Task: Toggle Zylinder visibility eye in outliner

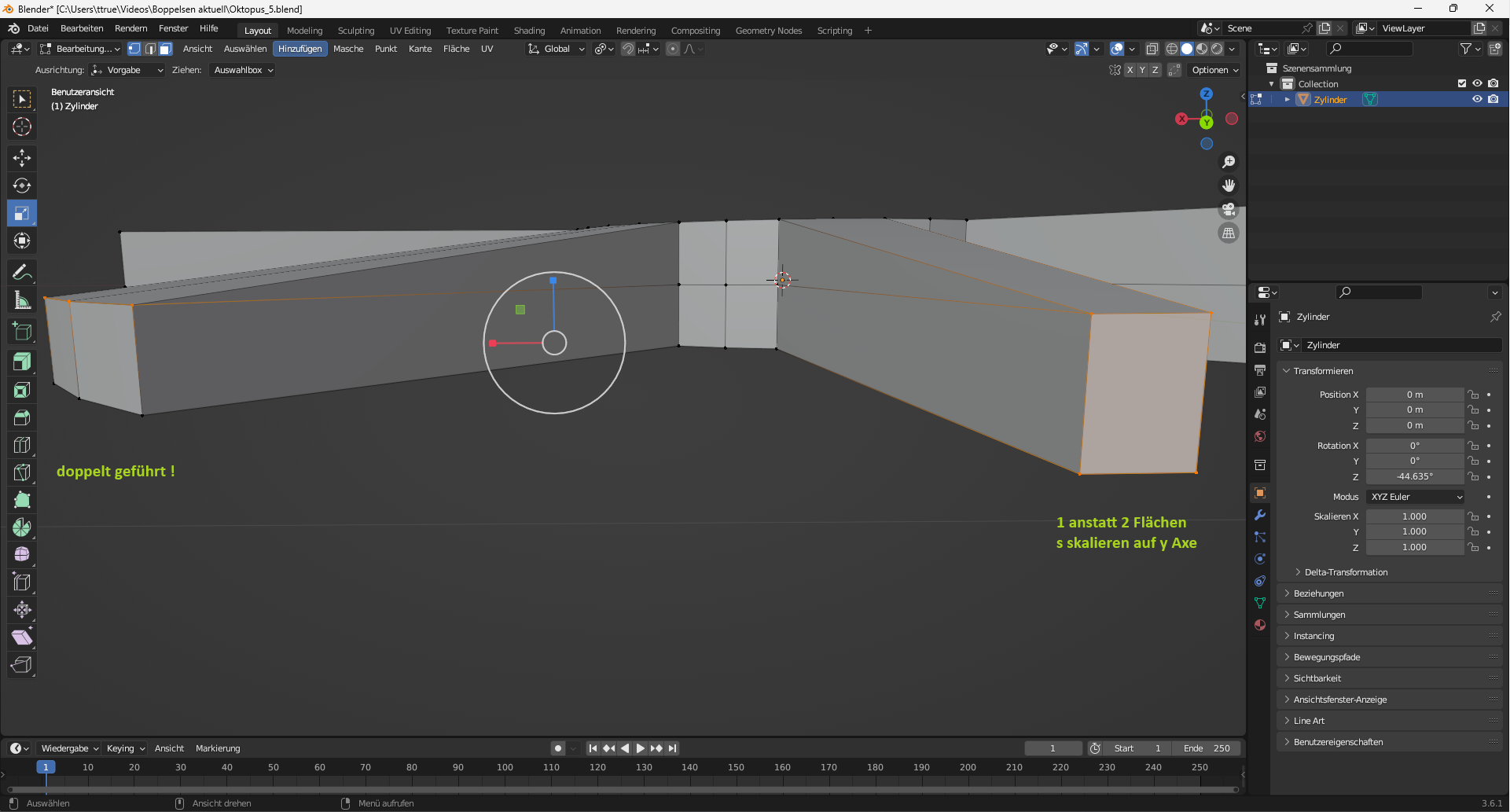Action: click(x=1477, y=99)
